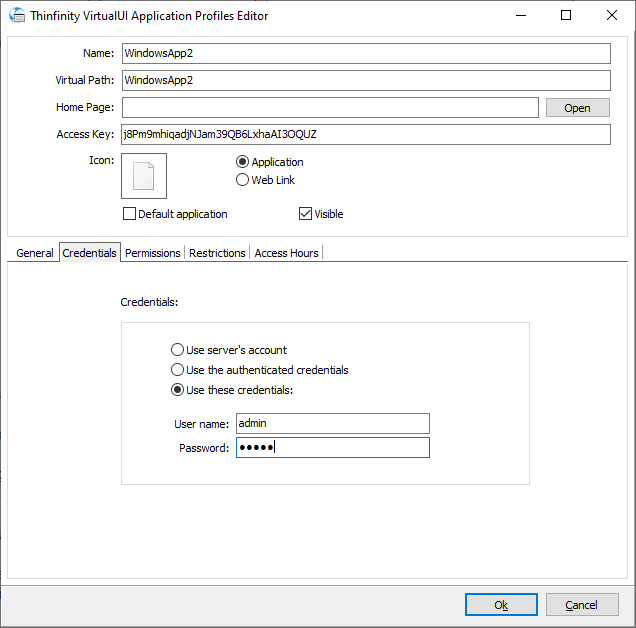Screen dimensions: 636x628
Task: Choose Use the authenticated credentials option
Action: click(x=178, y=370)
